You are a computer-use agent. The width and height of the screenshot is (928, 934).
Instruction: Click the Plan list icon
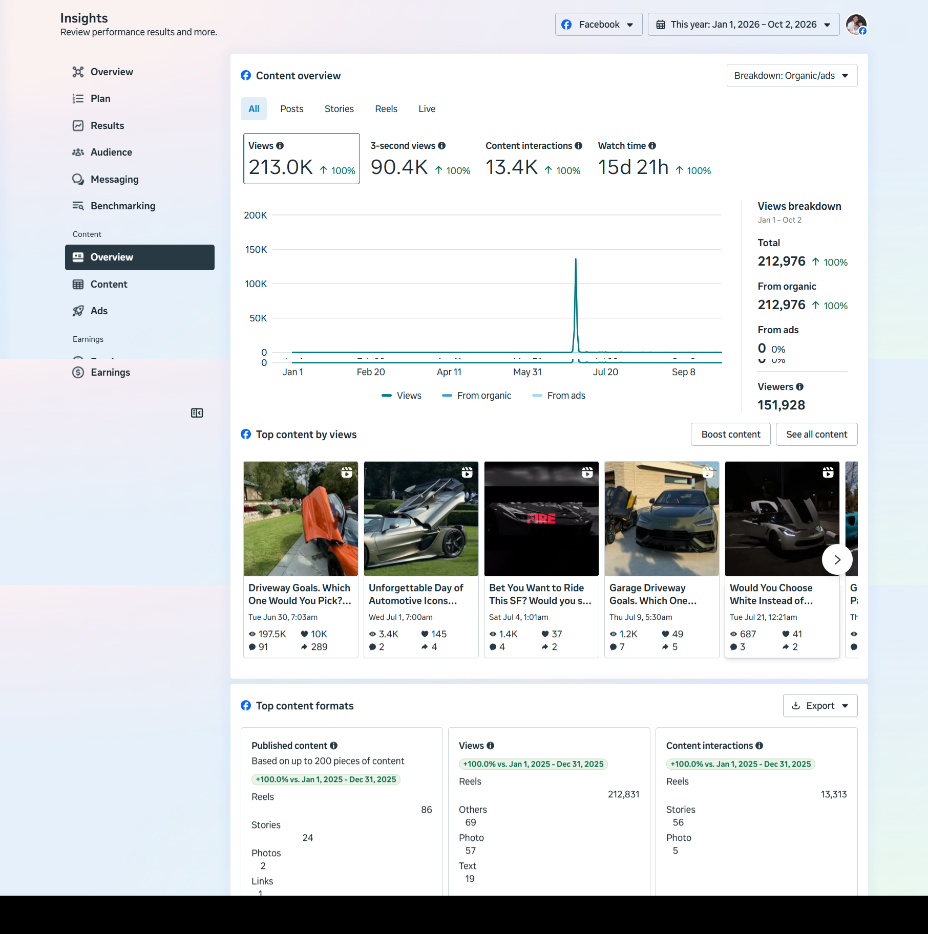point(78,99)
